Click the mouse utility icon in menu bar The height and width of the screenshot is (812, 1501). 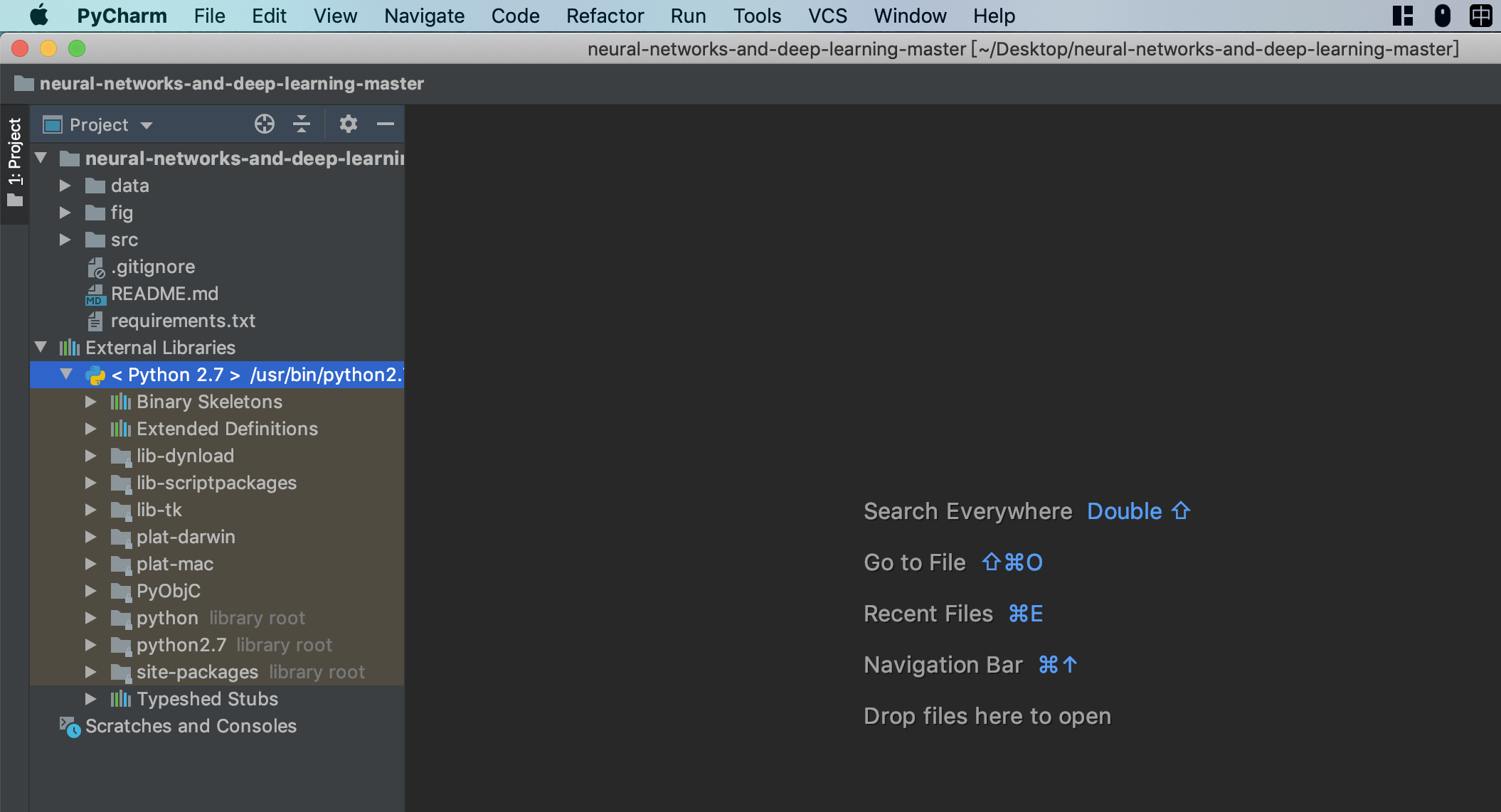(x=1442, y=16)
